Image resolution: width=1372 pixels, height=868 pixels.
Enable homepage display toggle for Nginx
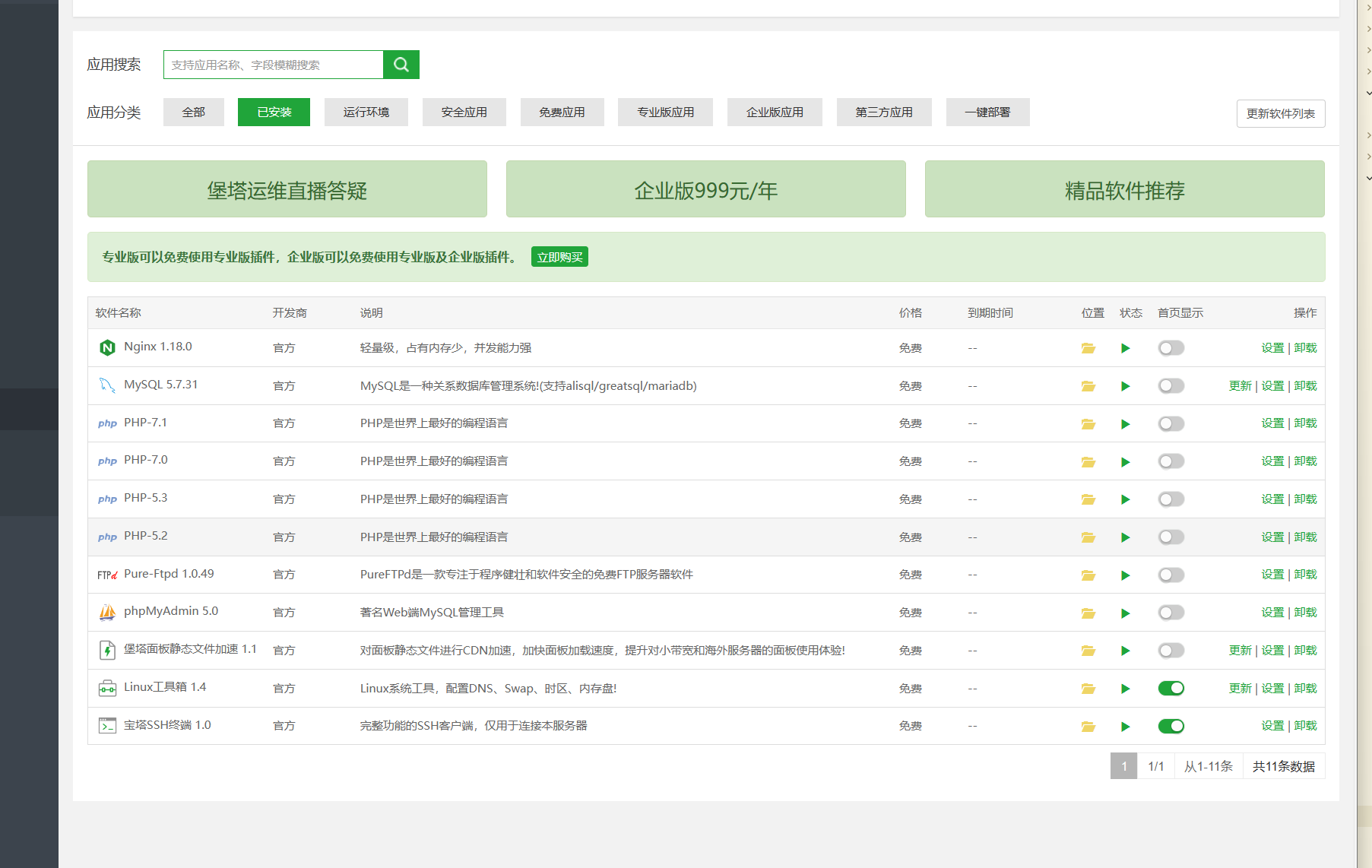coord(1171,348)
